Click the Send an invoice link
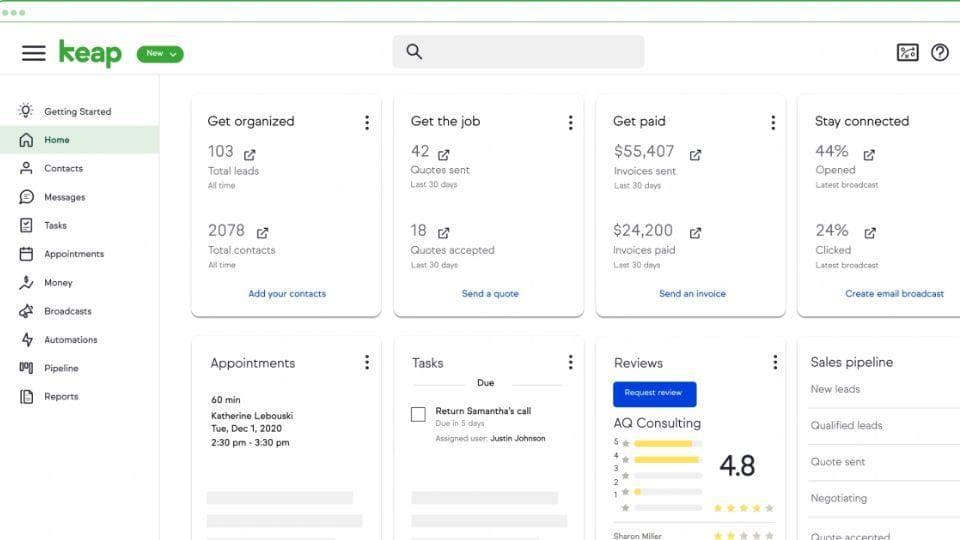960x540 pixels. pyautogui.click(x=692, y=294)
